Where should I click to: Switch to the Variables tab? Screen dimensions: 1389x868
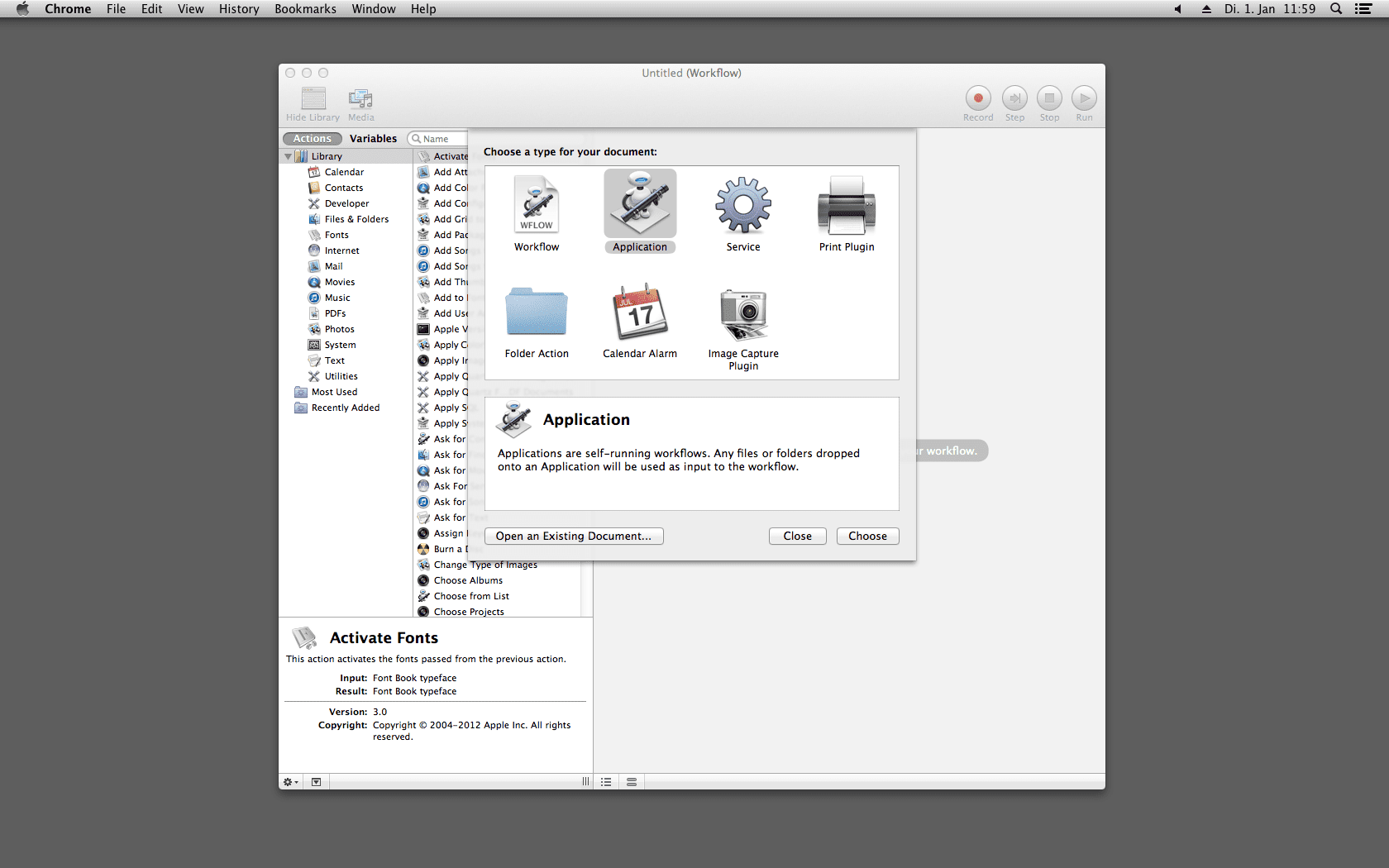click(373, 139)
